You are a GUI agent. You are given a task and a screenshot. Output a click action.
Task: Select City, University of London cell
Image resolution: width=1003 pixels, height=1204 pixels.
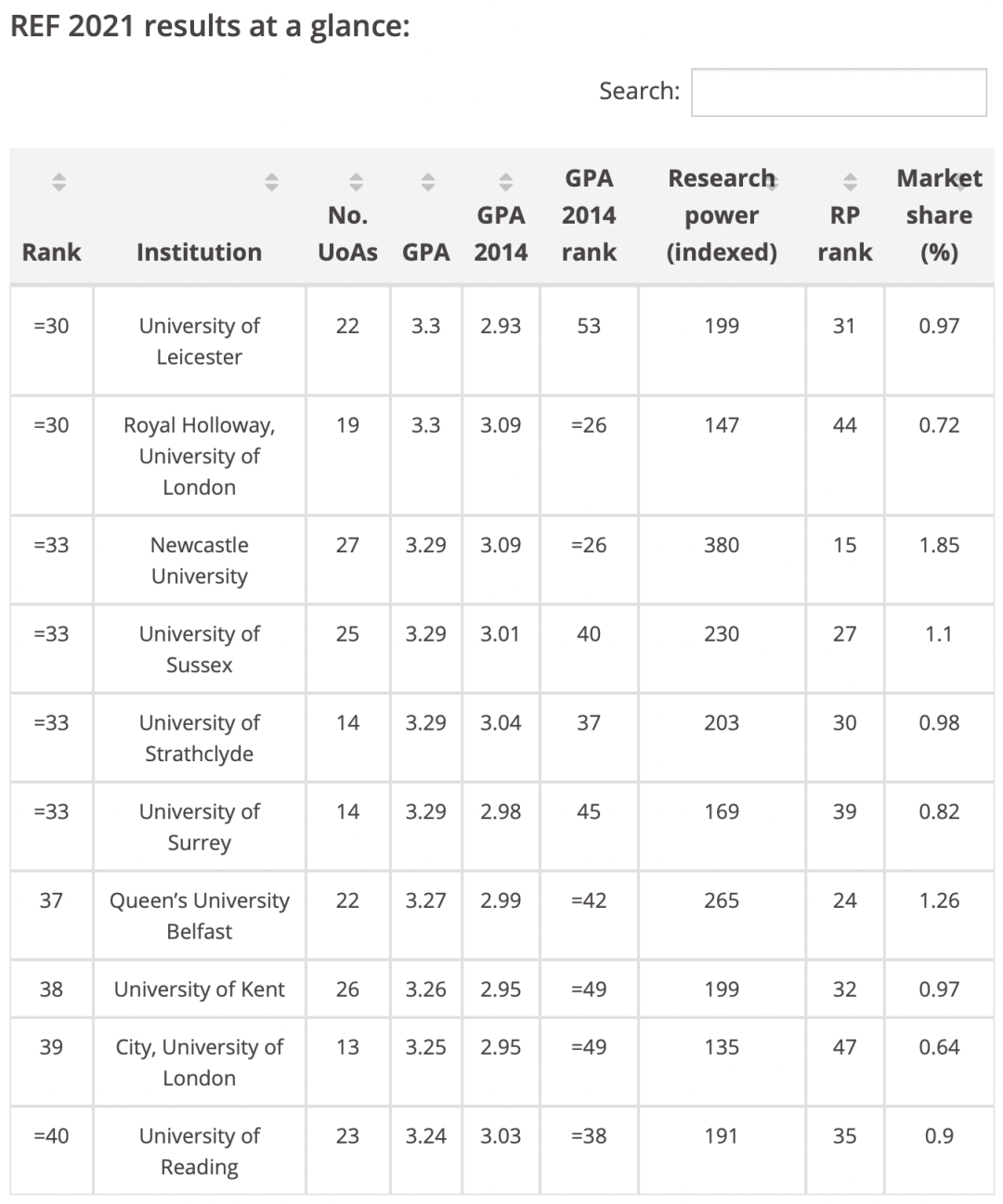(x=199, y=1062)
